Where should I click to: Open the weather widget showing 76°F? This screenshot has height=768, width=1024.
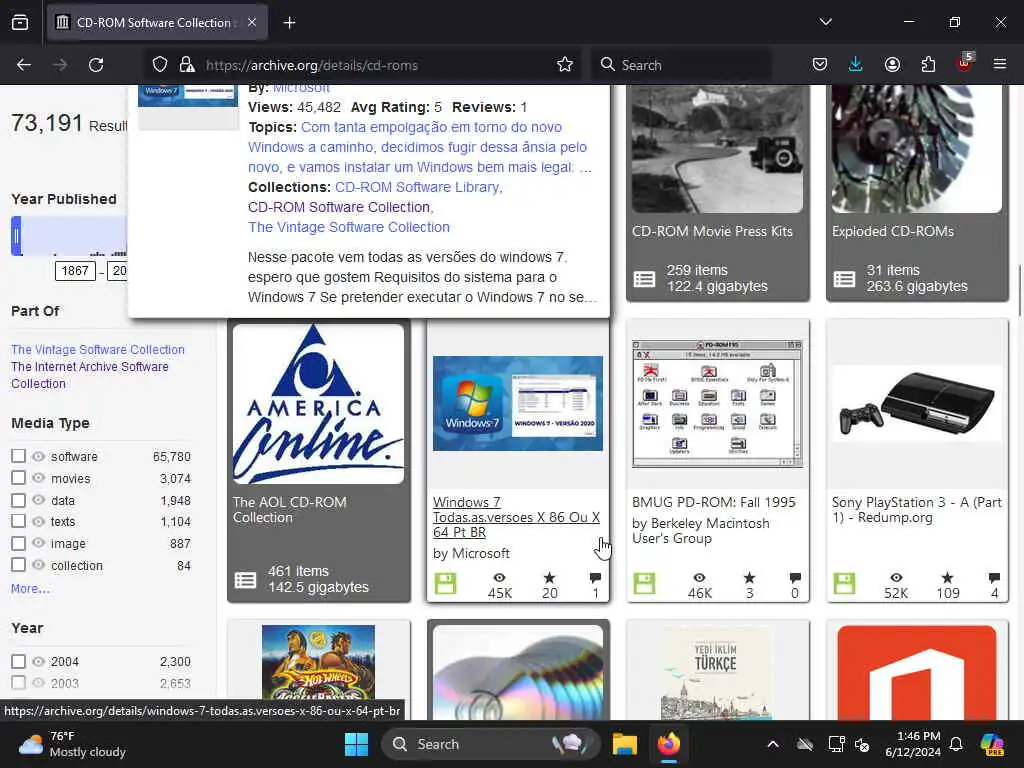click(72, 744)
